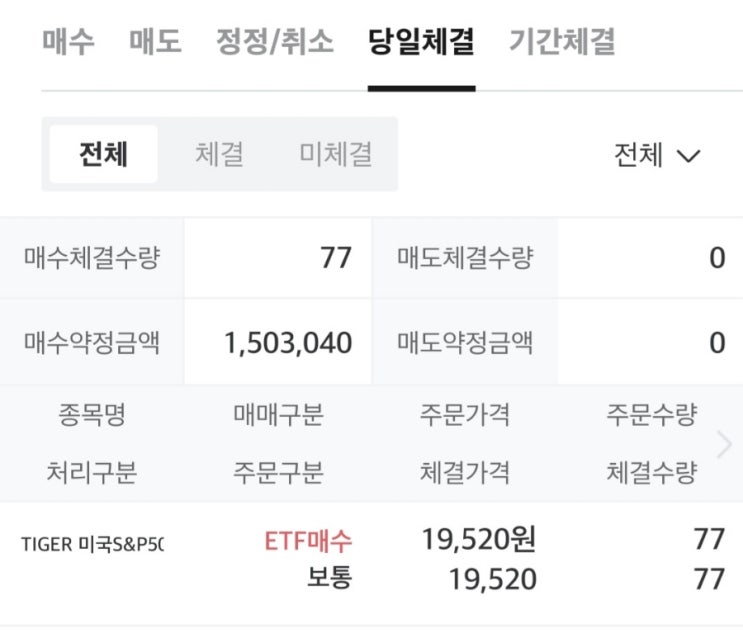The image size is (743, 638).
Task: Click the right chevron in table header
Action: (725, 445)
